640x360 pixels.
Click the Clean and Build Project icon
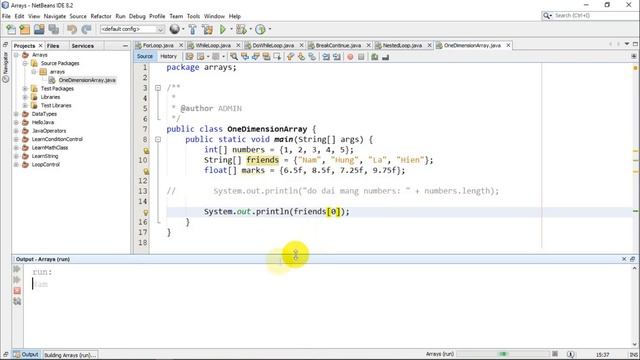point(207,29)
